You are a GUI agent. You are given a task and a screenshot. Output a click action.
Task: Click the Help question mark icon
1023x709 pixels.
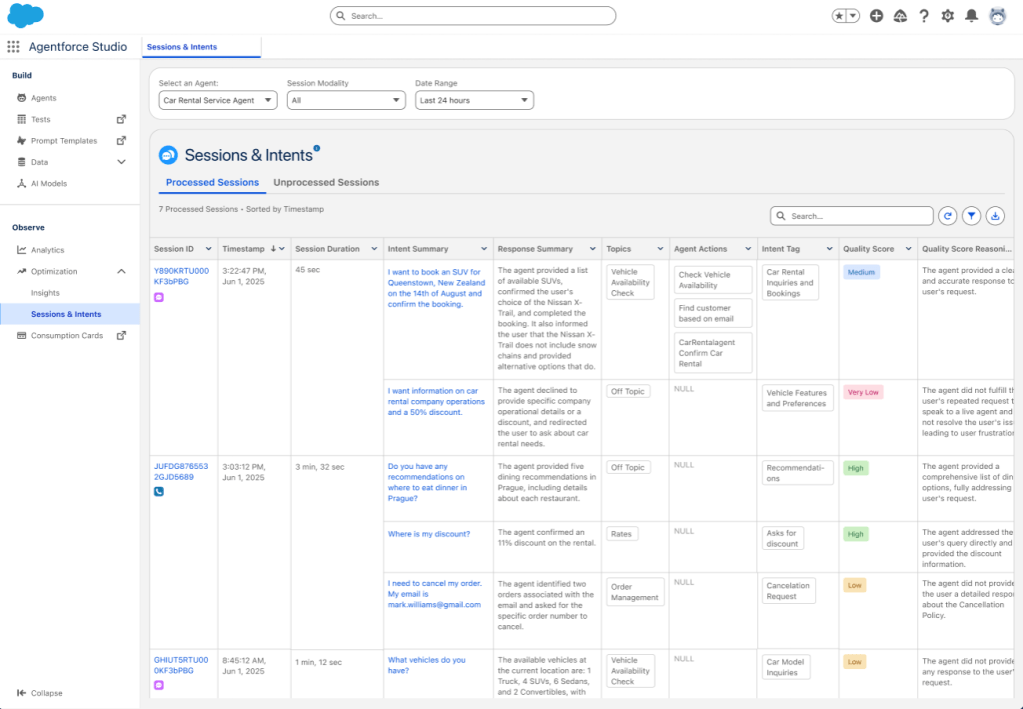pyautogui.click(x=923, y=16)
